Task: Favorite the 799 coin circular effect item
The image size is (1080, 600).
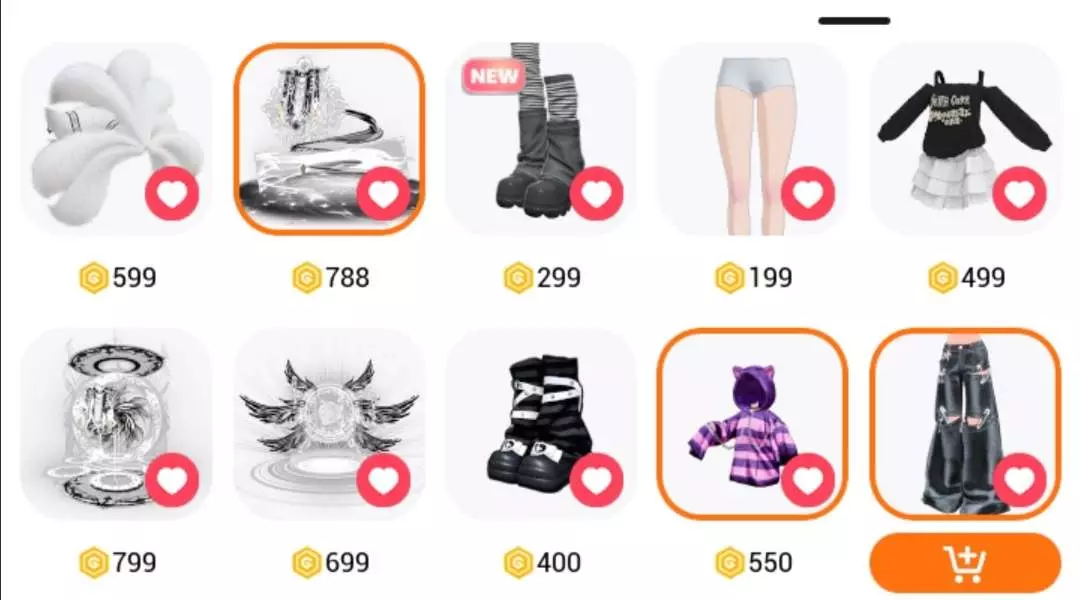Action: 172,480
